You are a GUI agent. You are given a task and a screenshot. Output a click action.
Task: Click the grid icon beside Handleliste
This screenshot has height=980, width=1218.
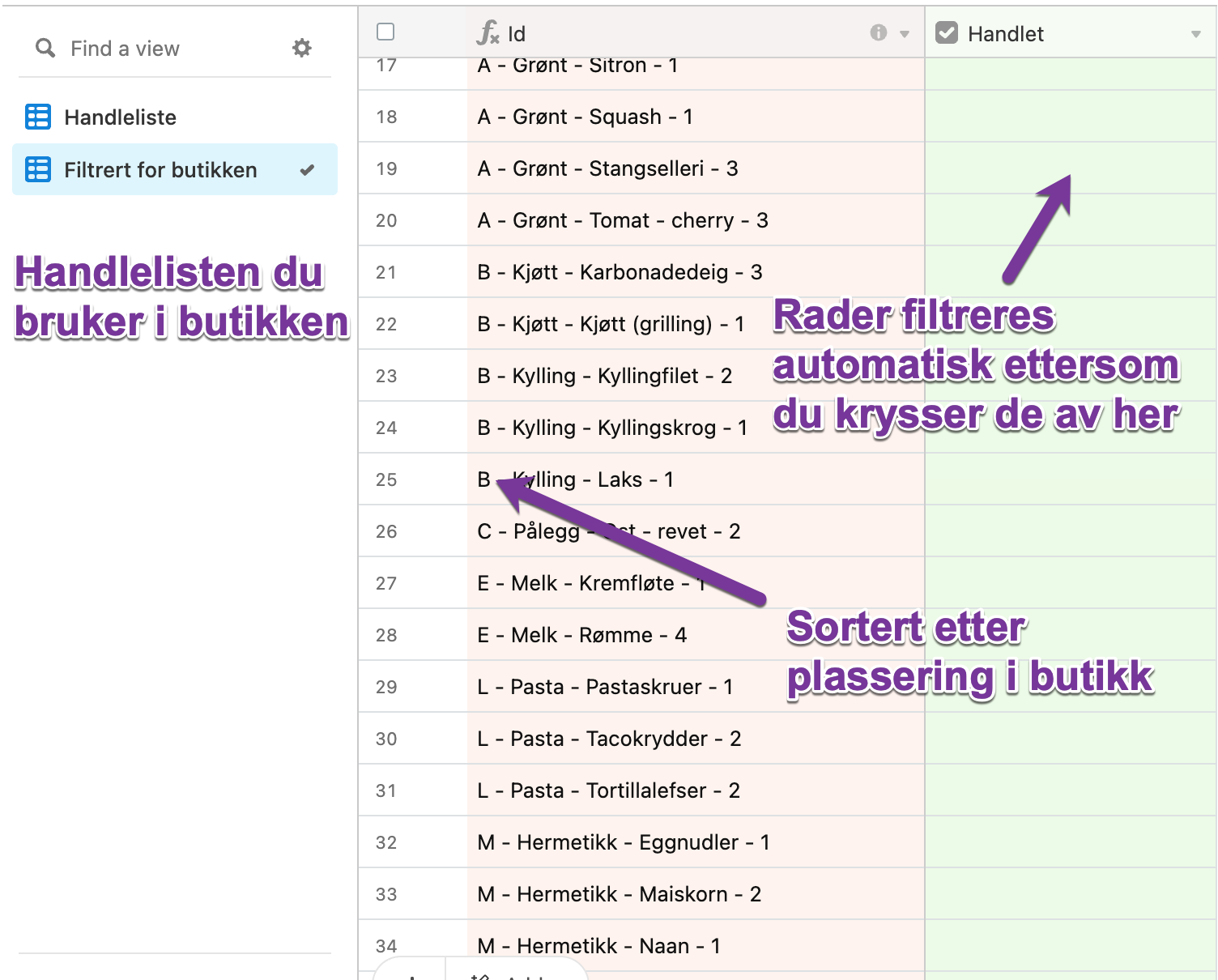coord(38,117)
